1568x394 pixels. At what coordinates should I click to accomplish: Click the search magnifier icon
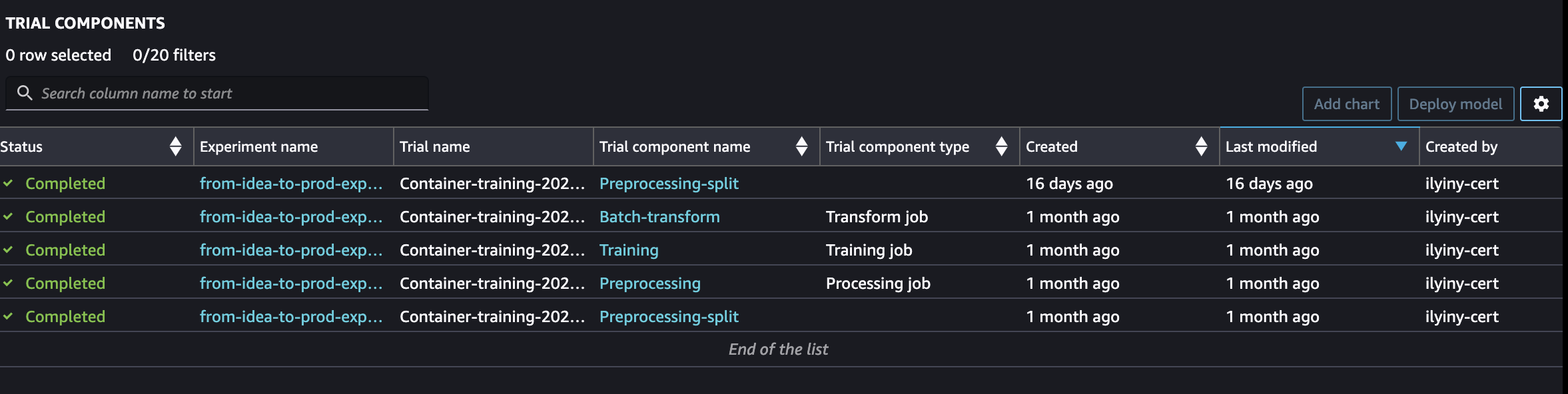coord(25,93)
